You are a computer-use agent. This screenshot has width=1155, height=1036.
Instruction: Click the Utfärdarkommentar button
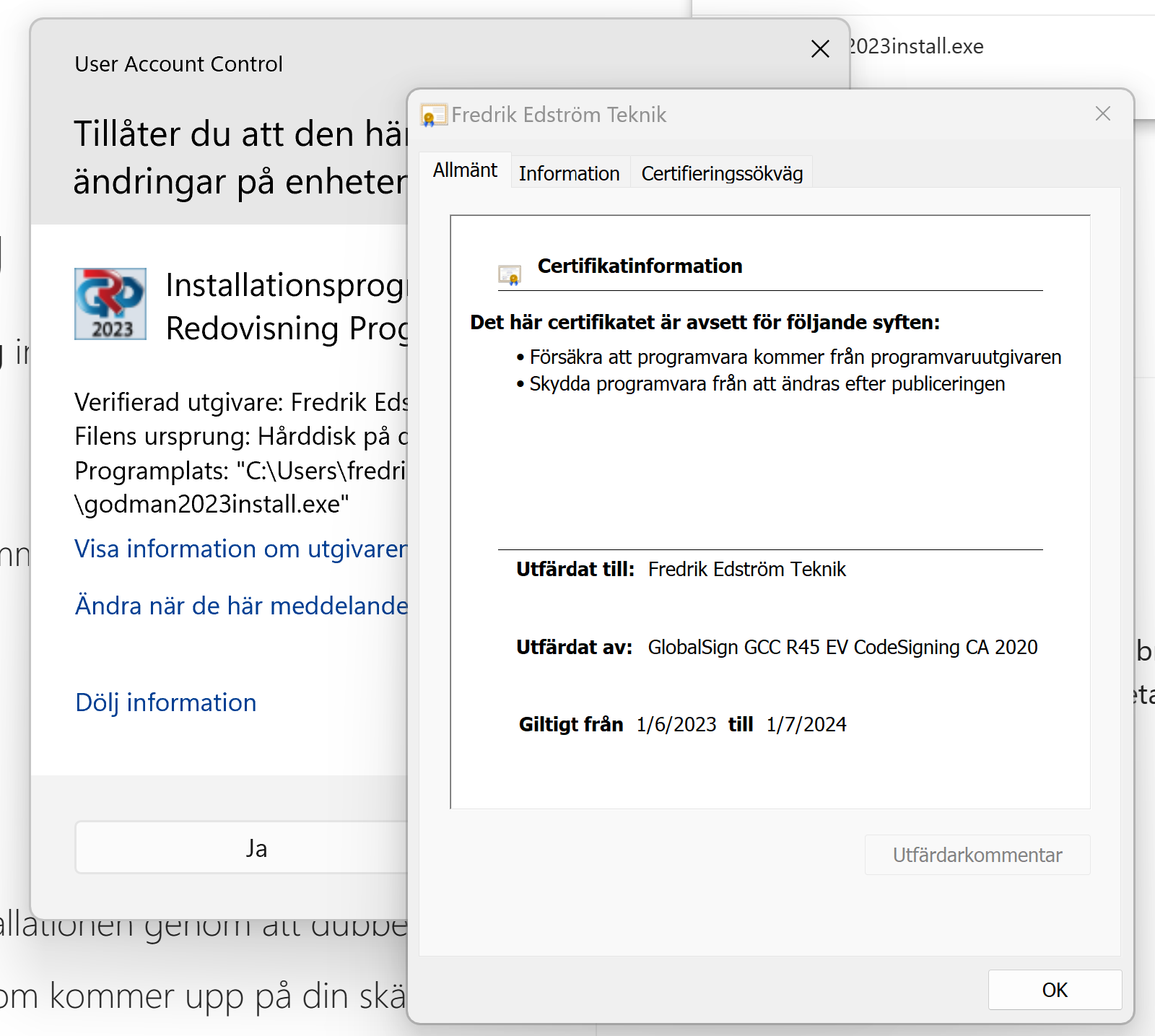click(977, 855)
